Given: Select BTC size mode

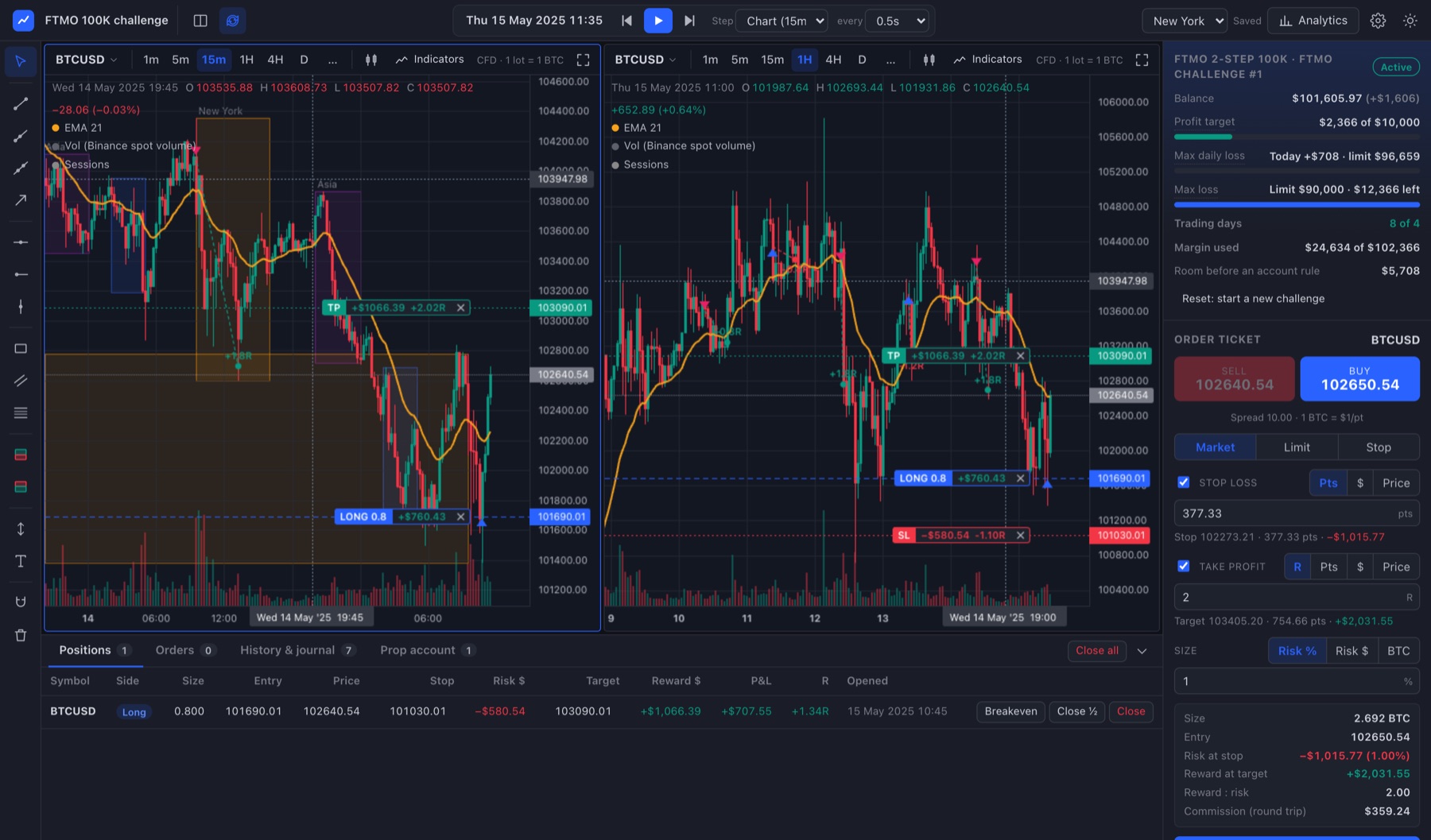Looking at the screenshot, I should [1398, 651].
